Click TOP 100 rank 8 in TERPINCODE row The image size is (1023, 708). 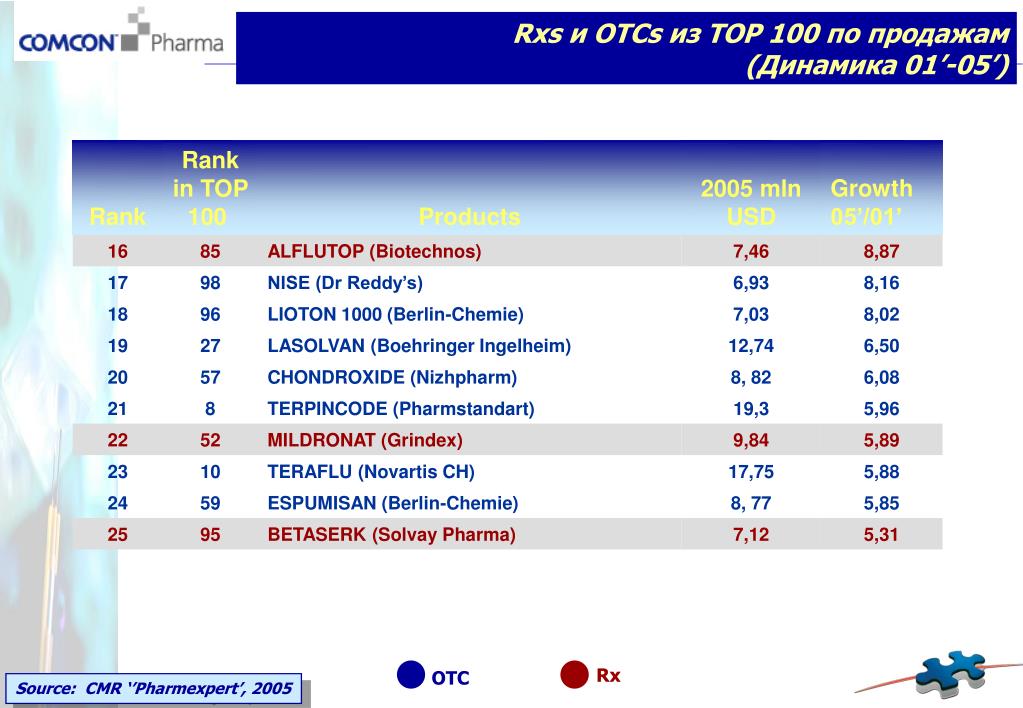(x=210, y=408)
